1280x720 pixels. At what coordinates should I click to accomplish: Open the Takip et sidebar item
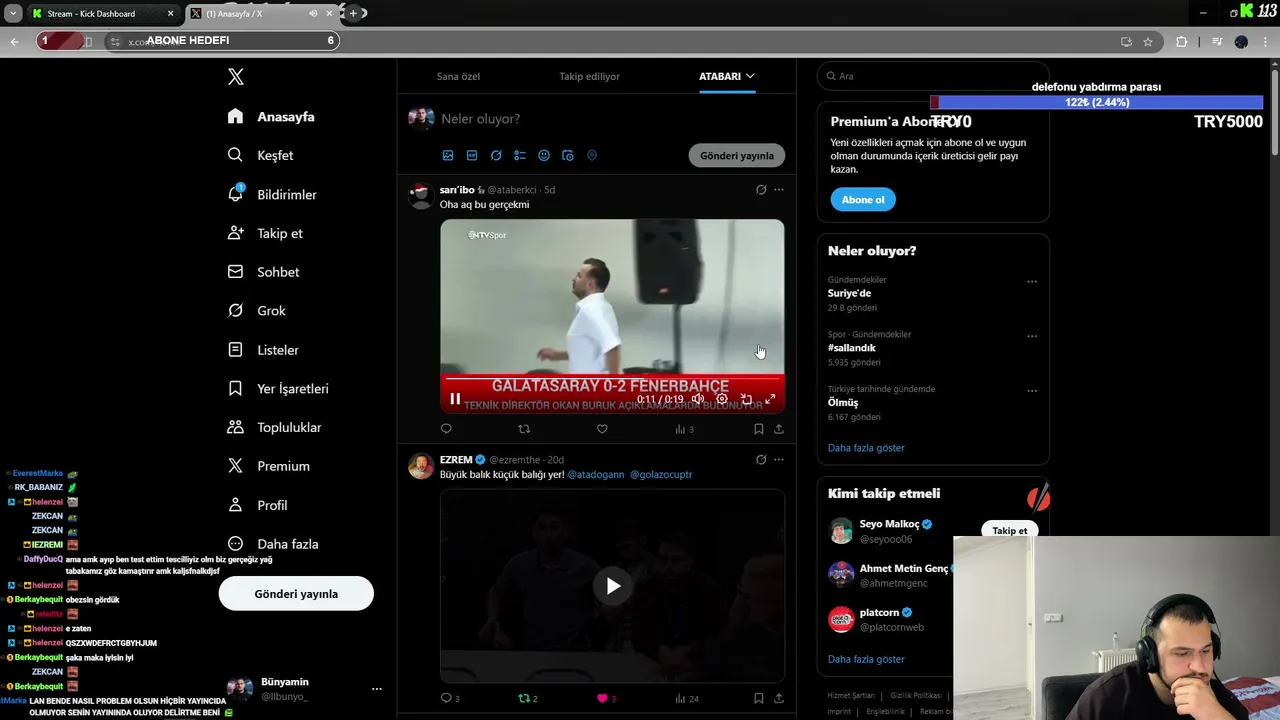click(265, 233)
